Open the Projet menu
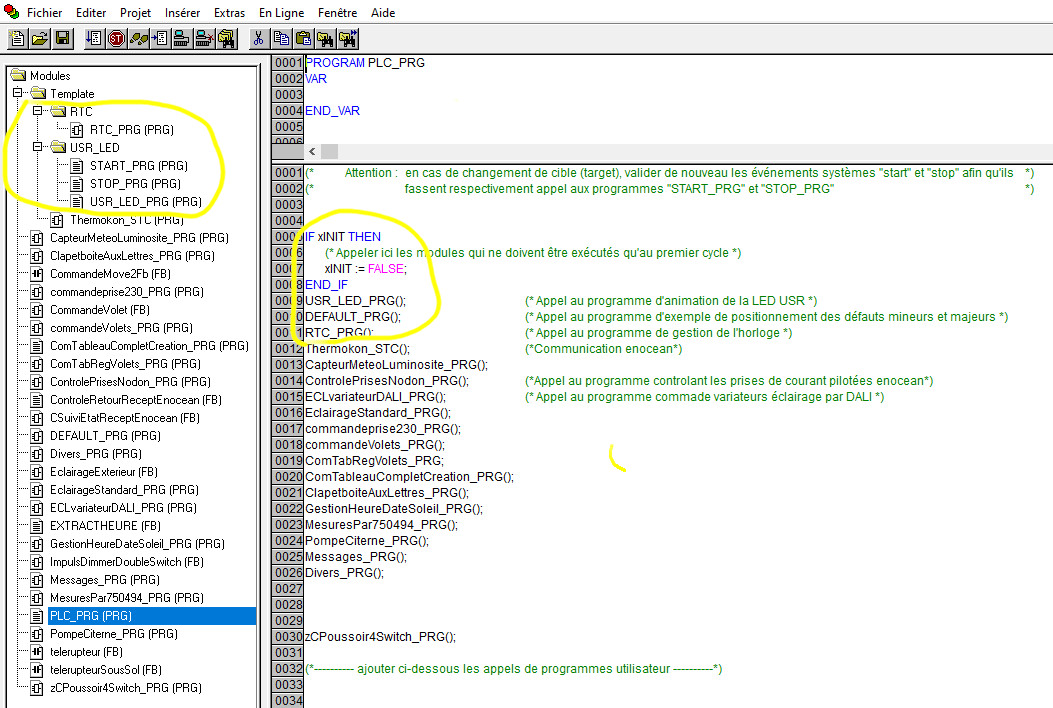Screen dimensions: 1053x708 (x=136, y=13)
